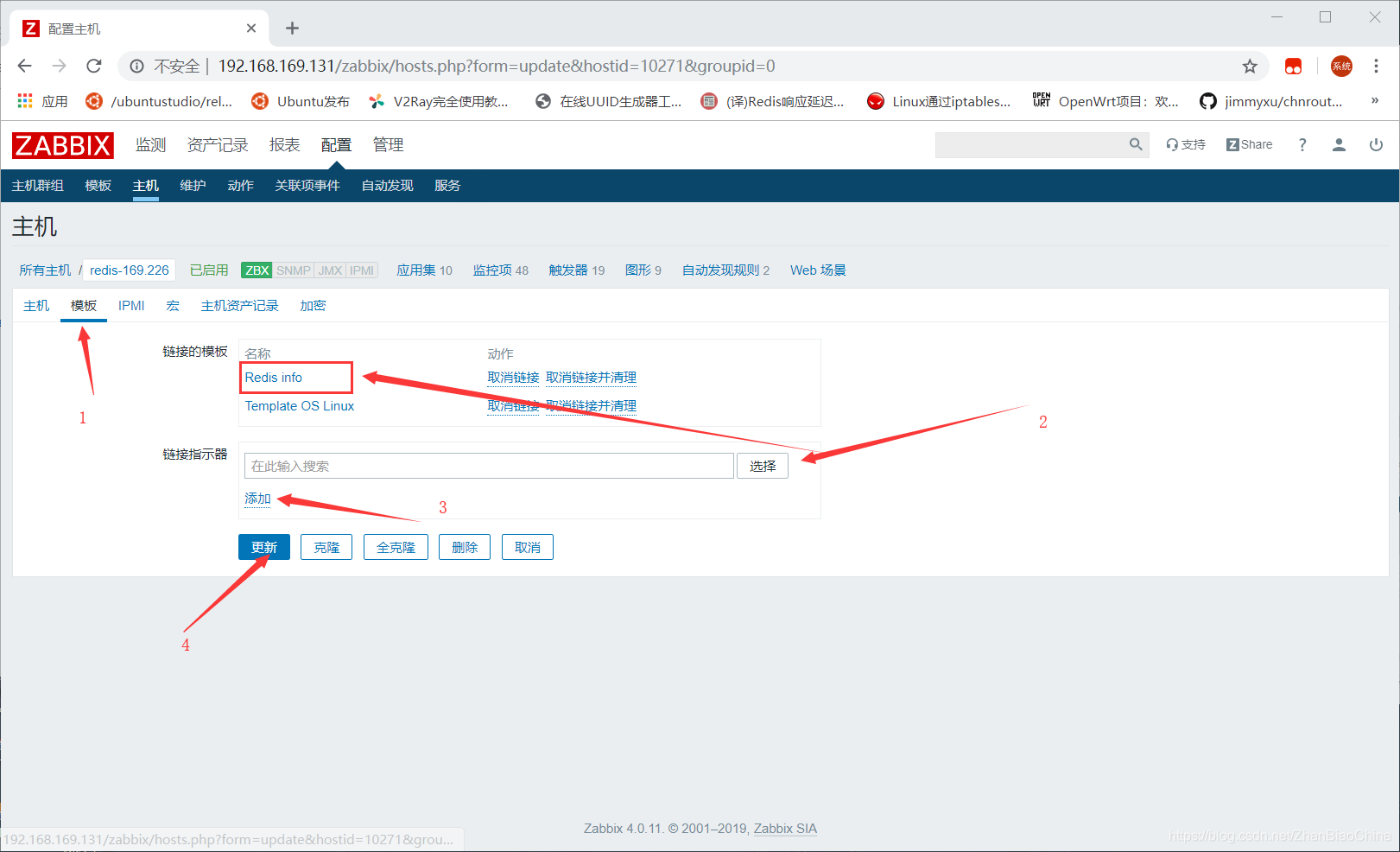This screenshot has height=852, width=1400.
Task: Open the Redis info template link
Action: click(274, 378)
